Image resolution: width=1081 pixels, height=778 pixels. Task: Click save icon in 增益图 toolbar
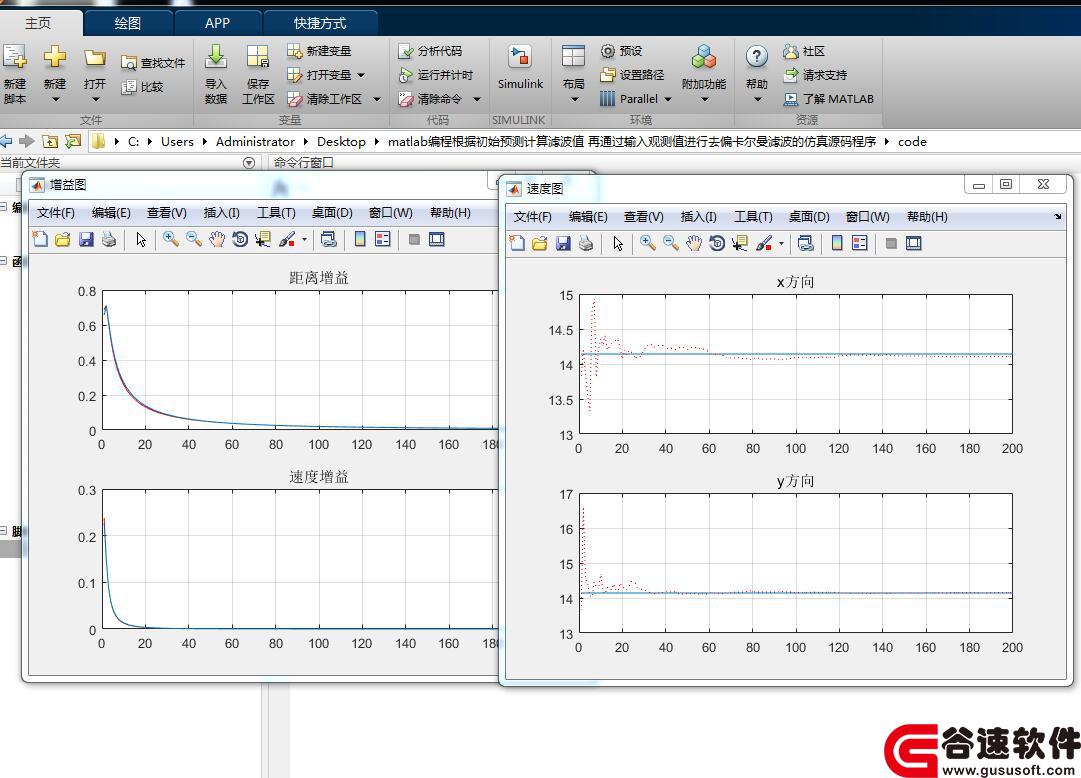pos(86,239)
